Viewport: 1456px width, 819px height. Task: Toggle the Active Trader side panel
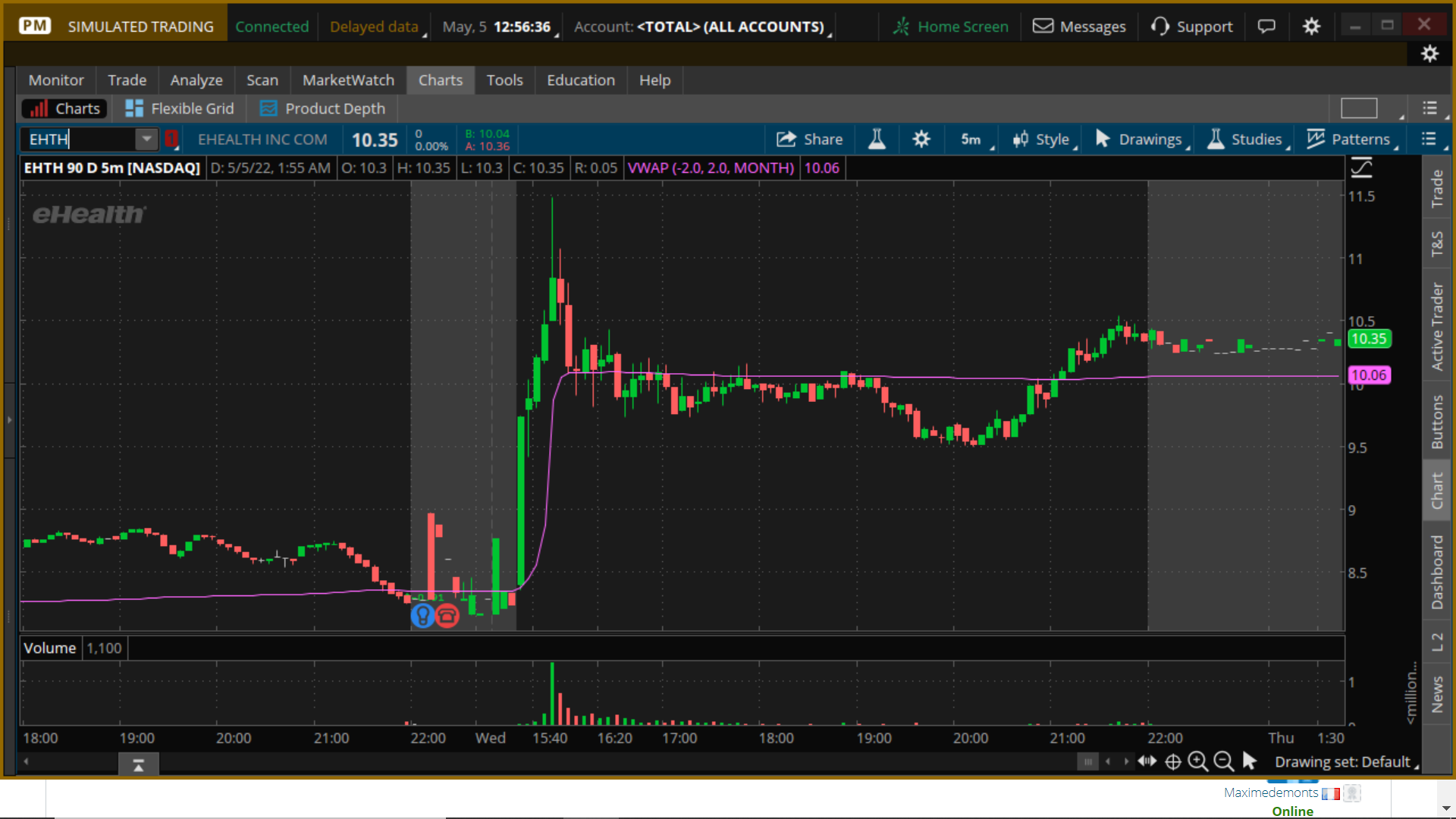[x=1437, y=326]
